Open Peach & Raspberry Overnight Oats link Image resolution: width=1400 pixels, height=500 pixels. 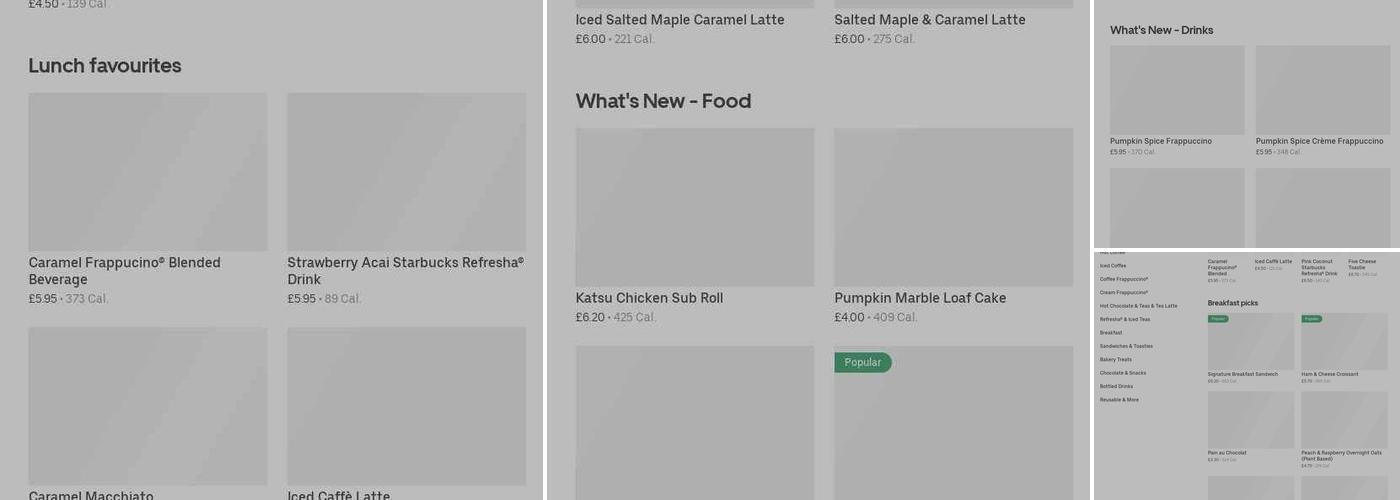[x=1341, y=455]
